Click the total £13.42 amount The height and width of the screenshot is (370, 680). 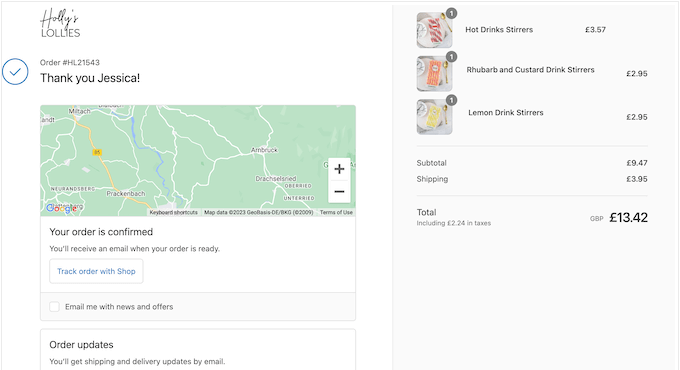(x=628, y=217)
